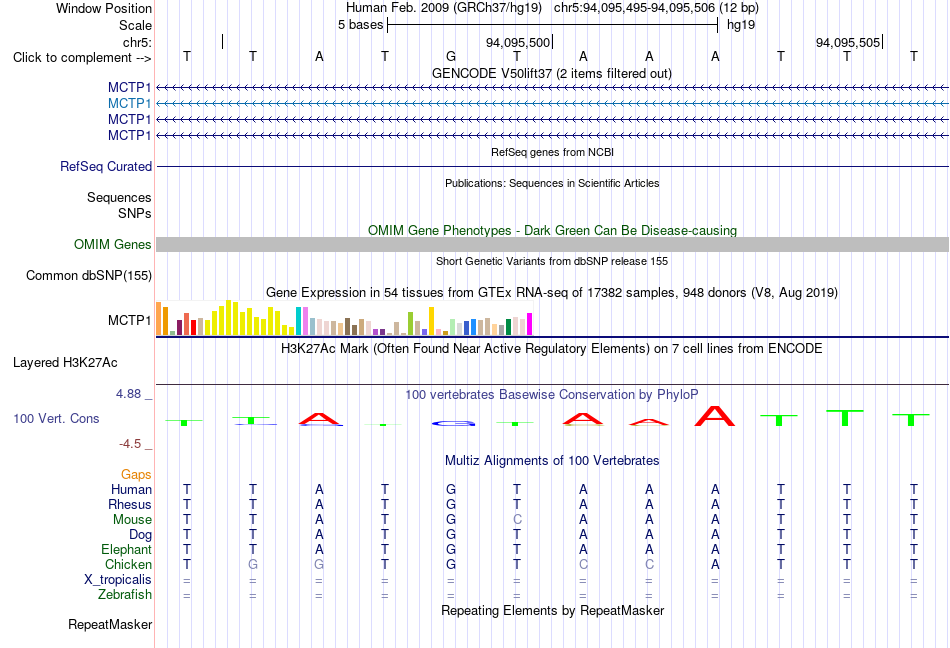
Task: Click the chr5:94,095,495-94,095,506 (12 bp) position text
Action: [x=656, y=8]
